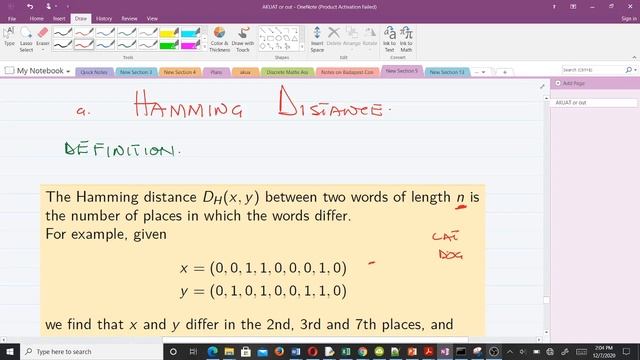Viewport: 640px width, 360px height.
Task: Click the Windows Start button
Action: click(10, 351)
